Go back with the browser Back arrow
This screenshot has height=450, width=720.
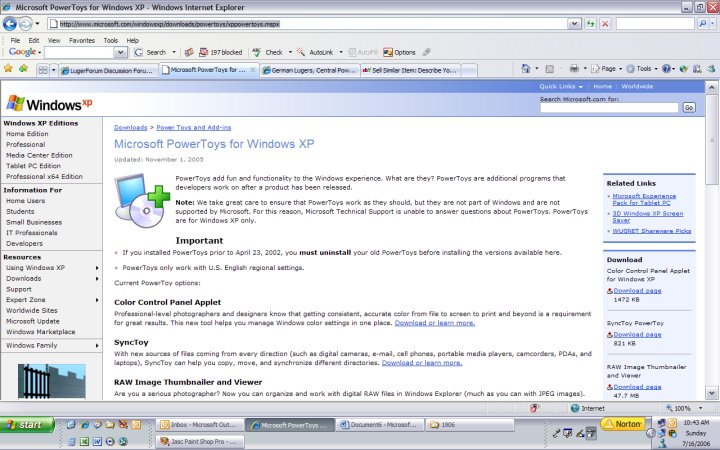click(10, 23)
